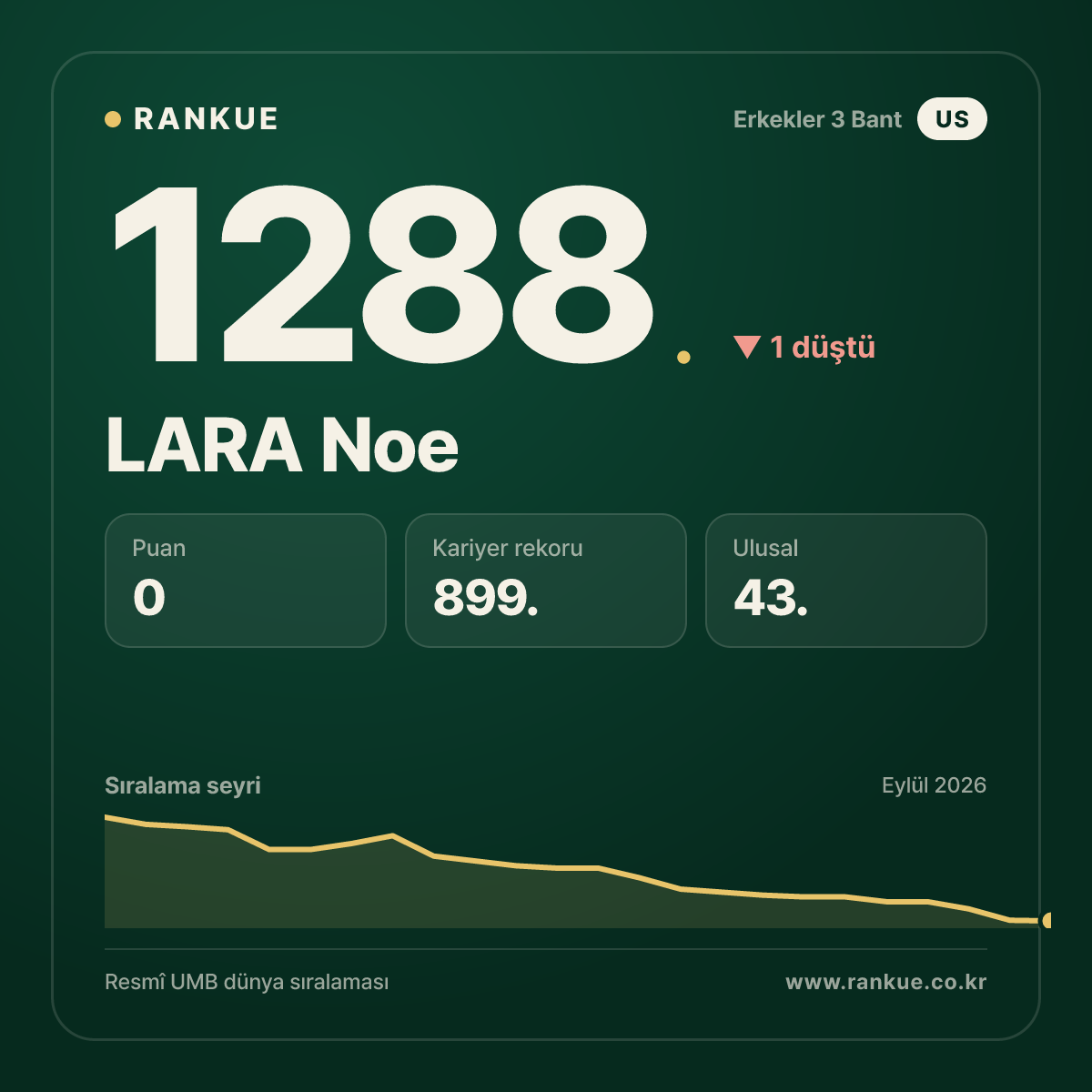Click the Sıralama seyri heading
1092x1092 pixels.
pyautogui.click(x=183, y=785)
